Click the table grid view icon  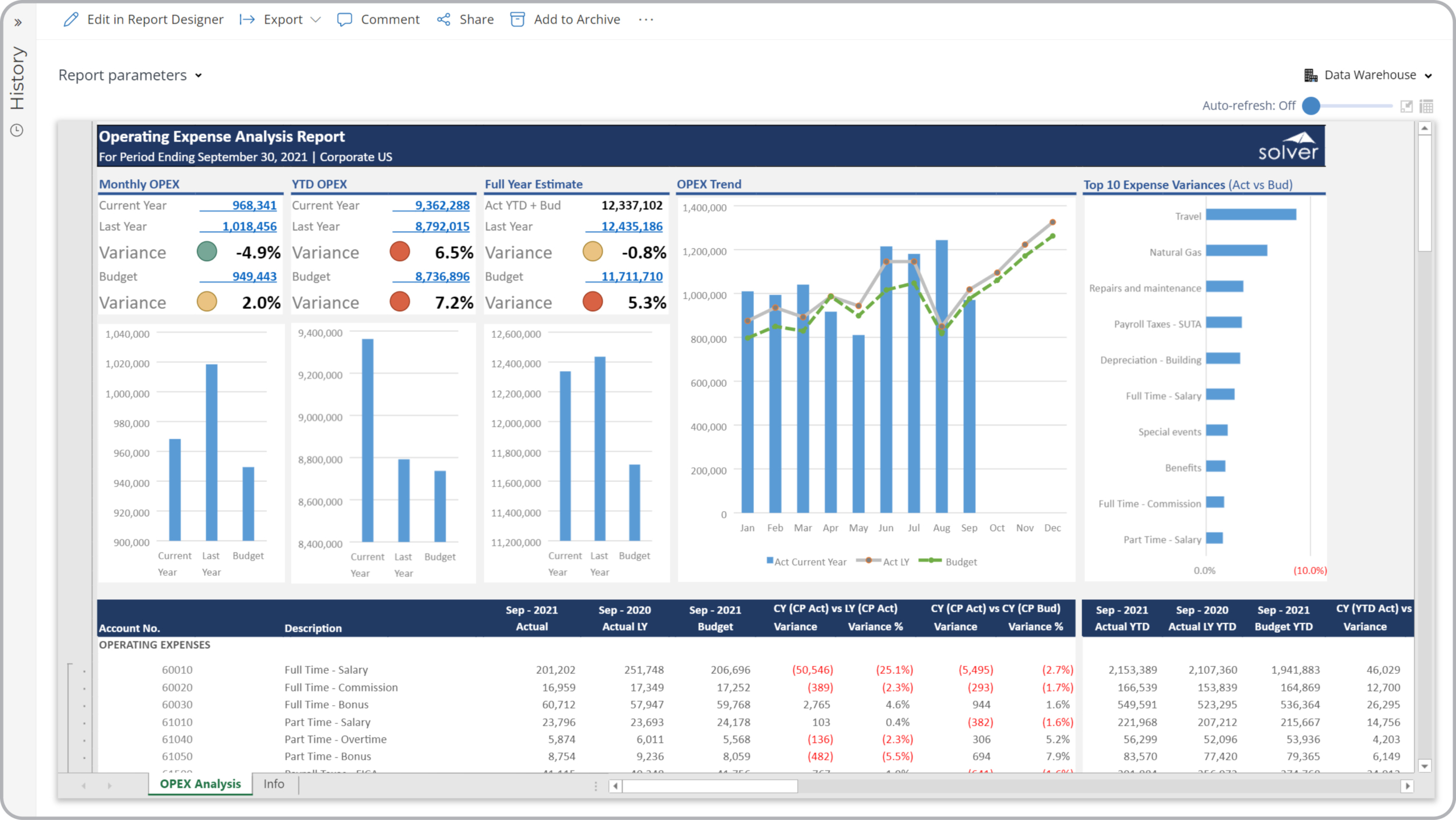(x=1426, y=106)
